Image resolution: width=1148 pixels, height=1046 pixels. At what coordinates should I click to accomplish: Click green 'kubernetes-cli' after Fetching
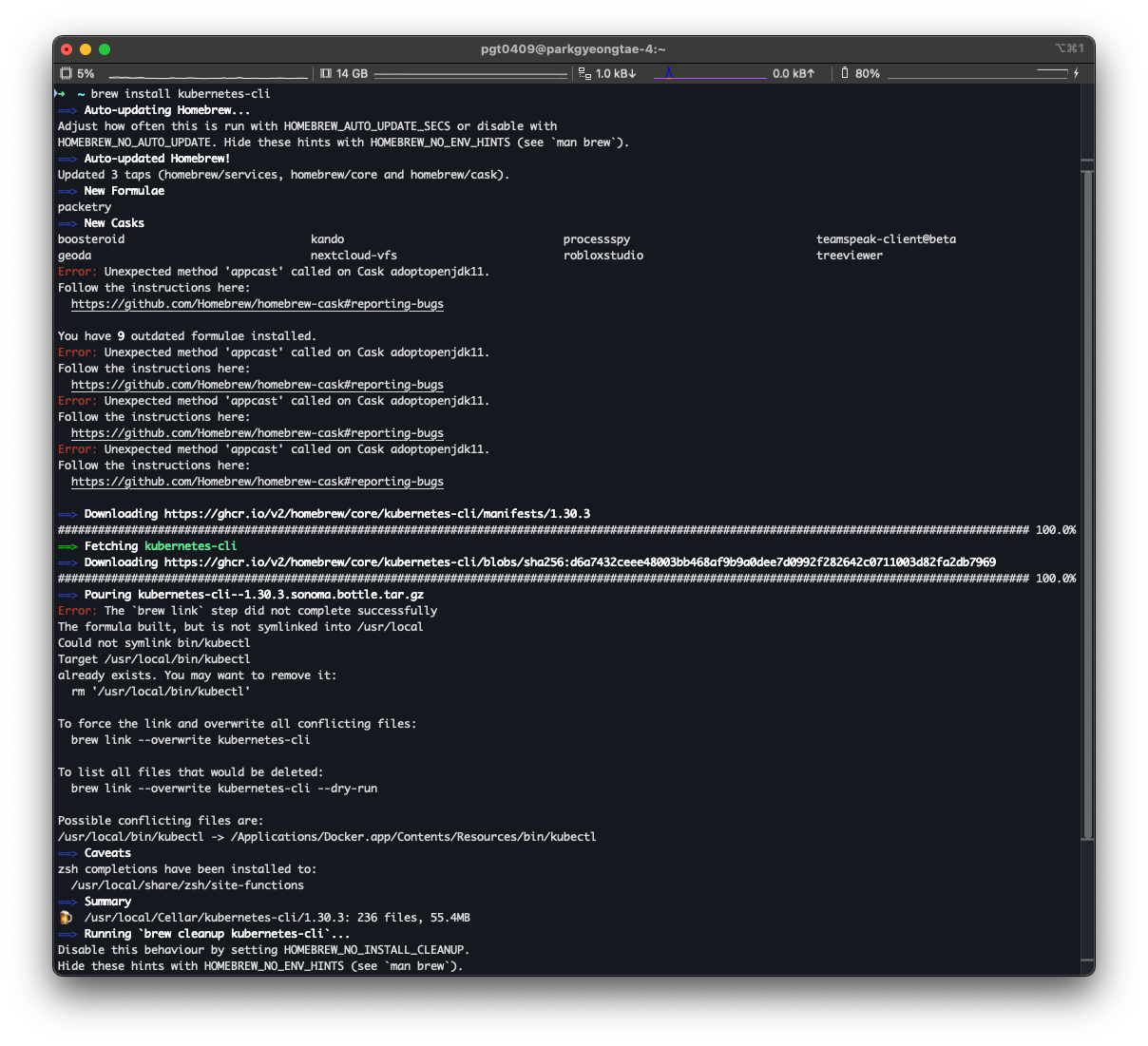pyautogui.click(x=191, y=546)
